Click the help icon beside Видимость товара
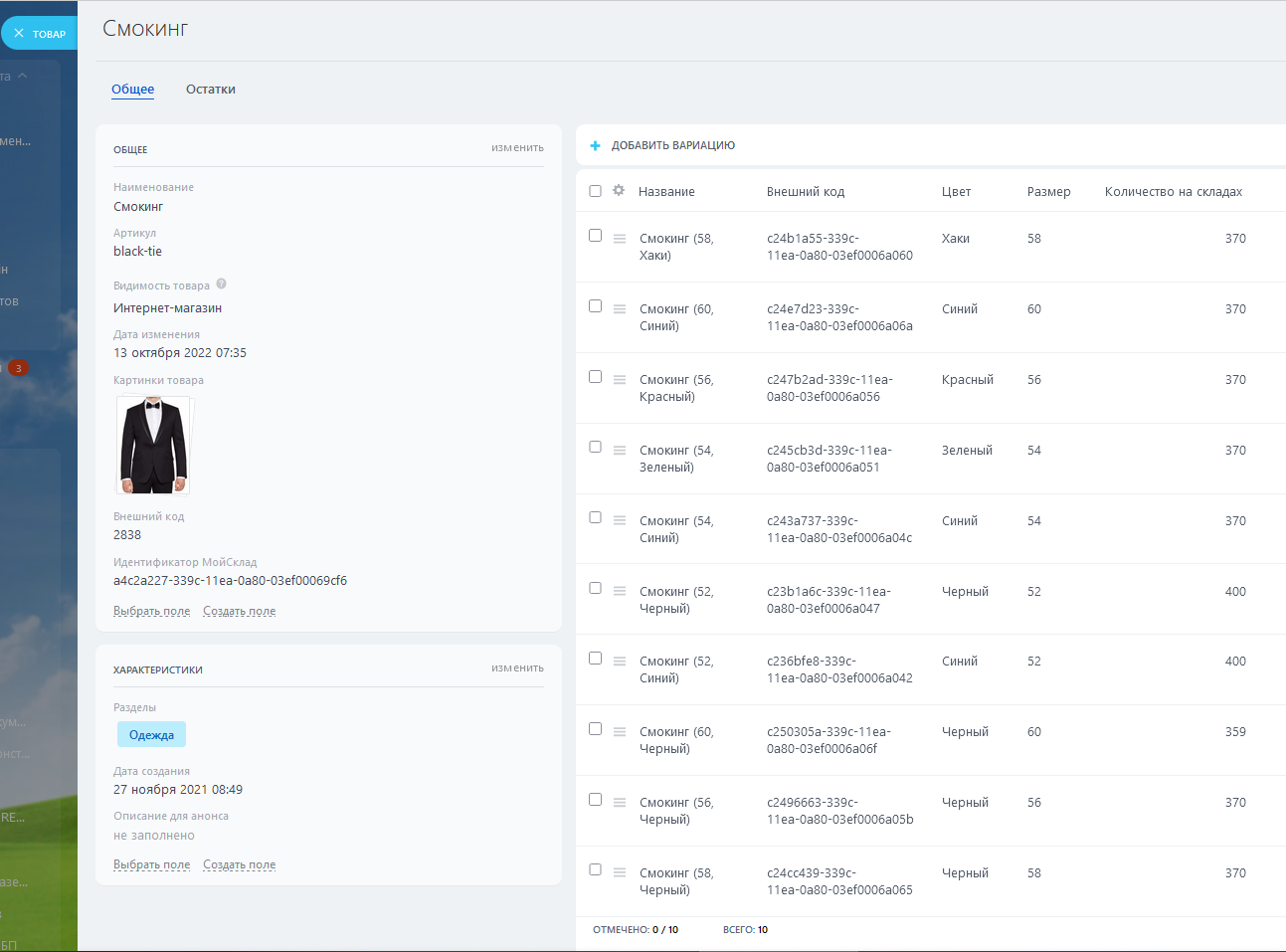The image size is (1286, 952). coord(222,285)
